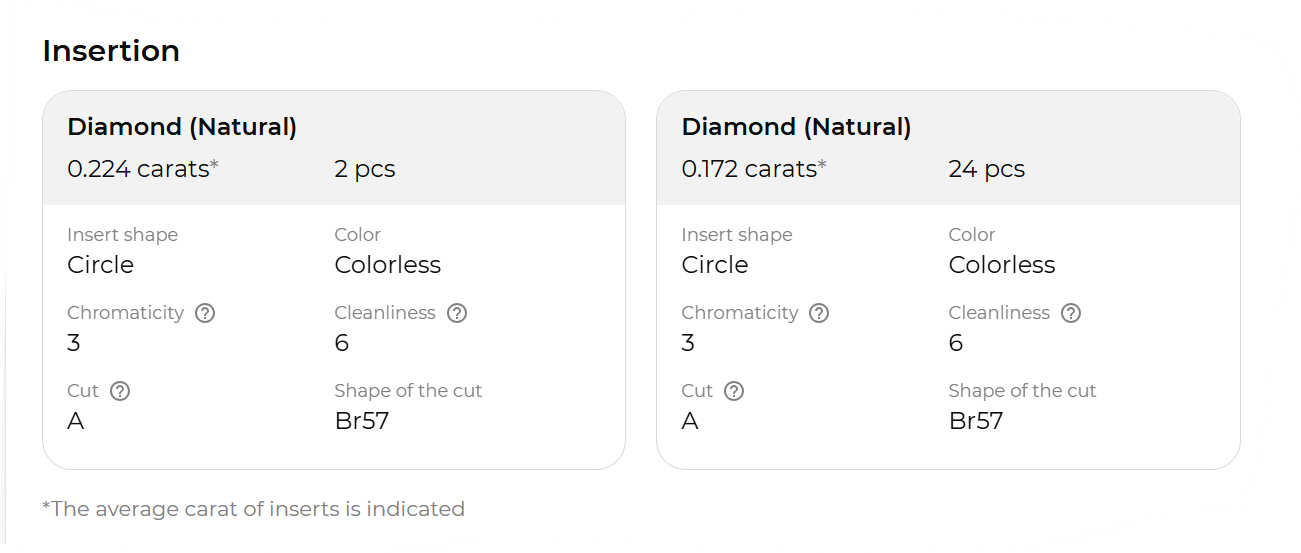Click the average carat footnote text
Image resolution: width=1301 pixels, height=553 pixels.
253,509
